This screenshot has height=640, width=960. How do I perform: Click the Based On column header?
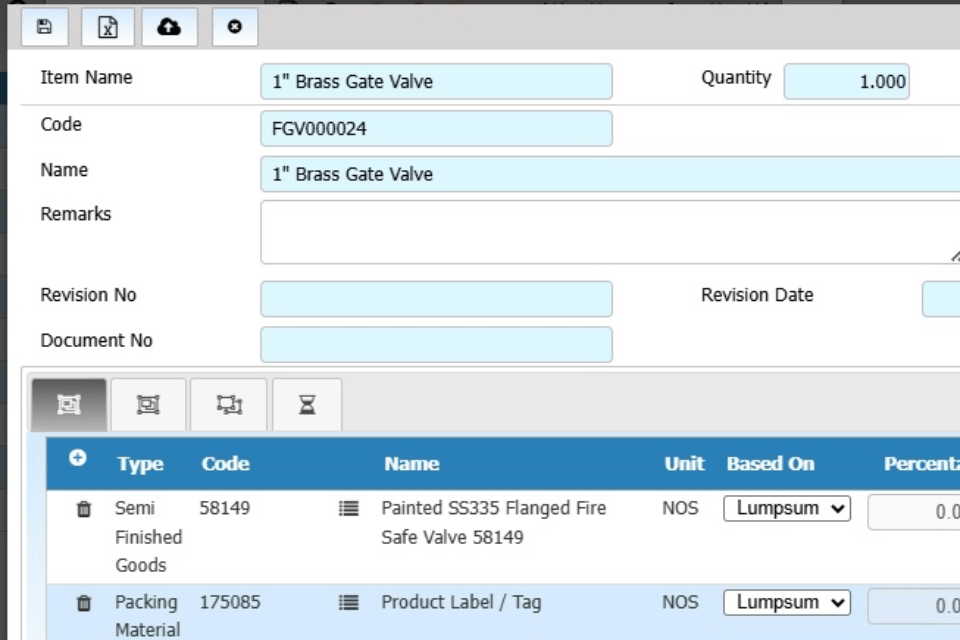coord(770,464)
